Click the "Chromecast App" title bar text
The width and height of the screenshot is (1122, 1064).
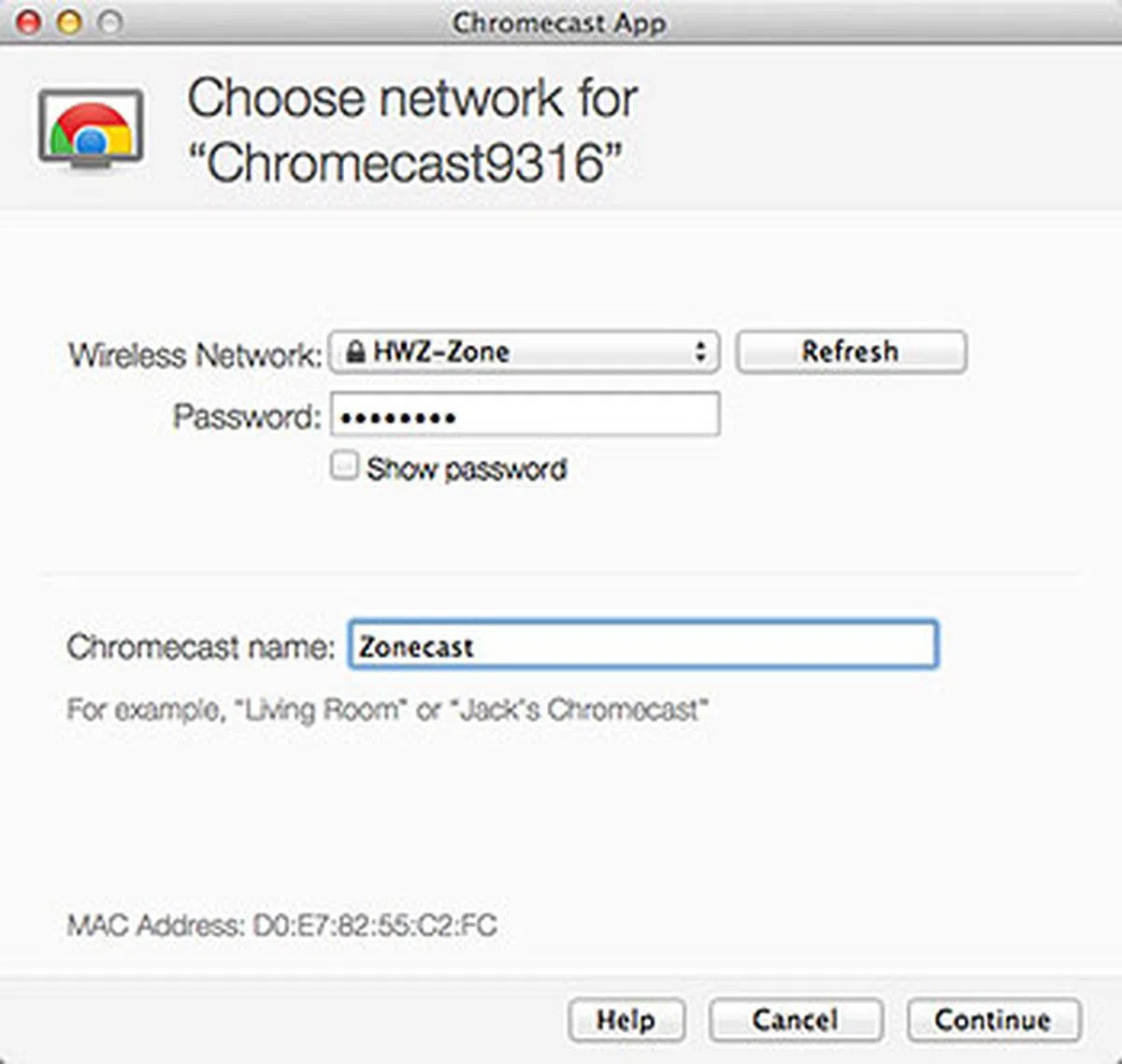pos(559,22)
